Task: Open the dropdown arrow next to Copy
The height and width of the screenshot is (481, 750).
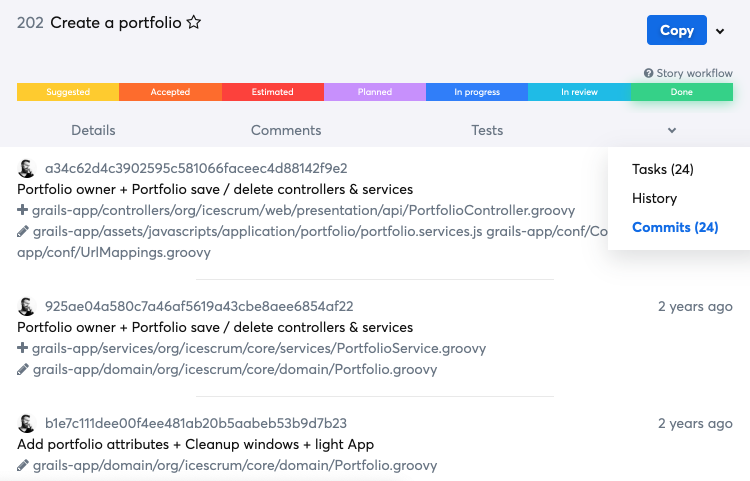Action: [x=720, y=31]
